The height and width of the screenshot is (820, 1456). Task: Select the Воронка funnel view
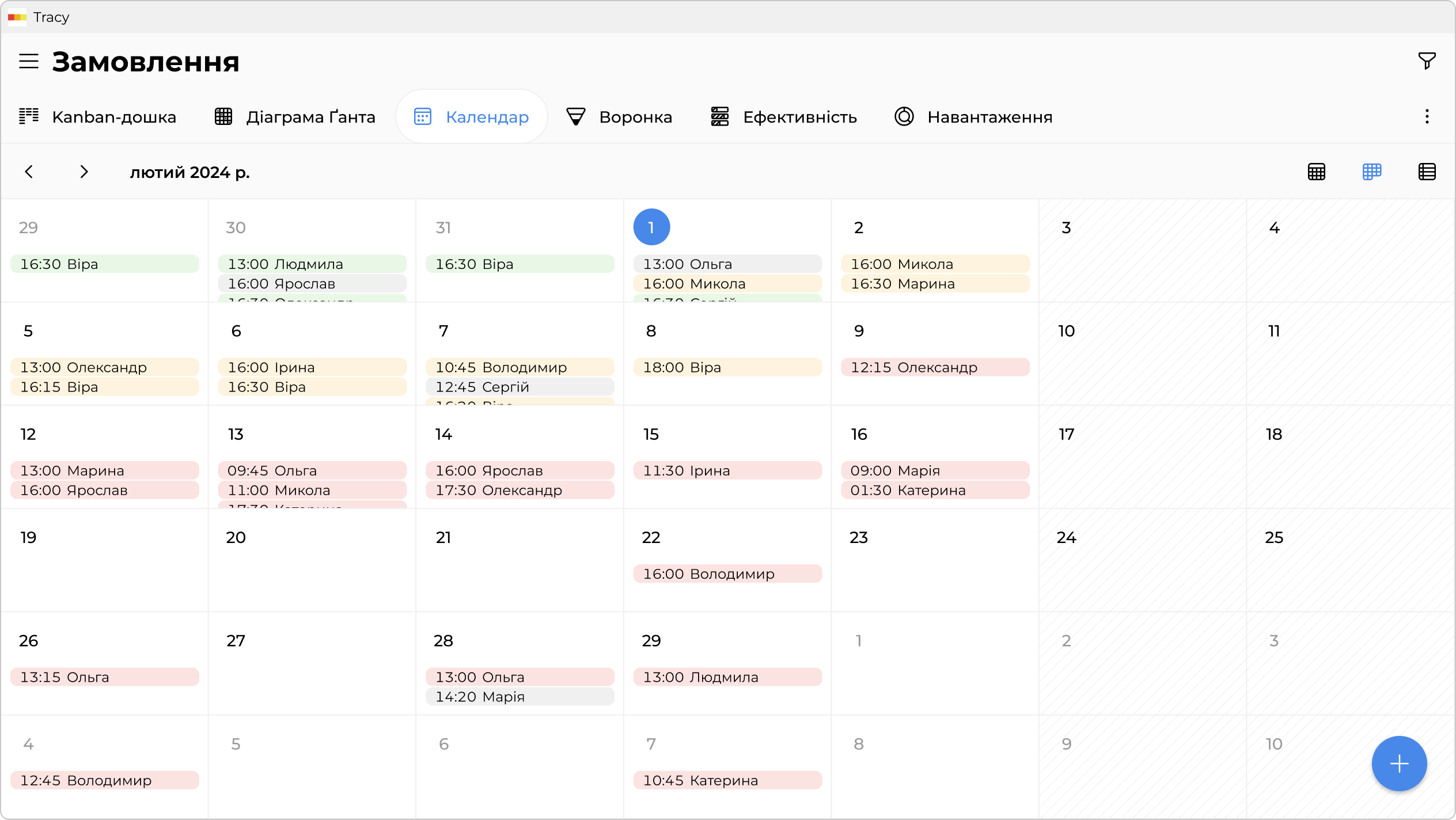[x=619, y=117]
